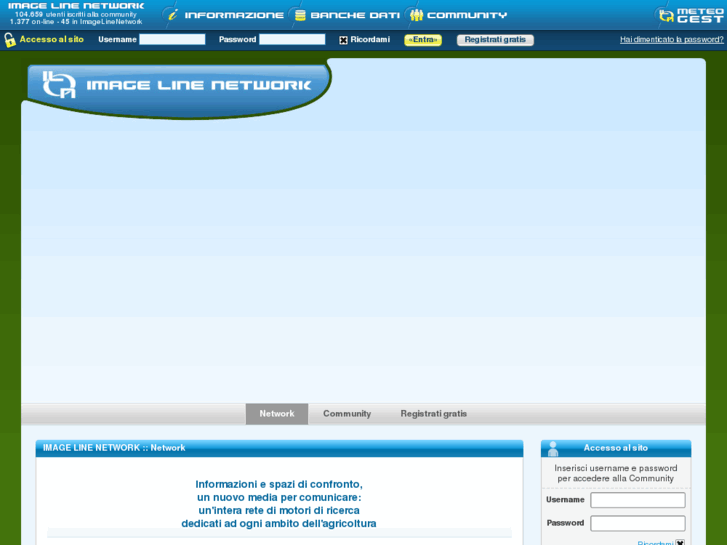
Task: Focus the top bar Username field
Action: tap(172, 39)
